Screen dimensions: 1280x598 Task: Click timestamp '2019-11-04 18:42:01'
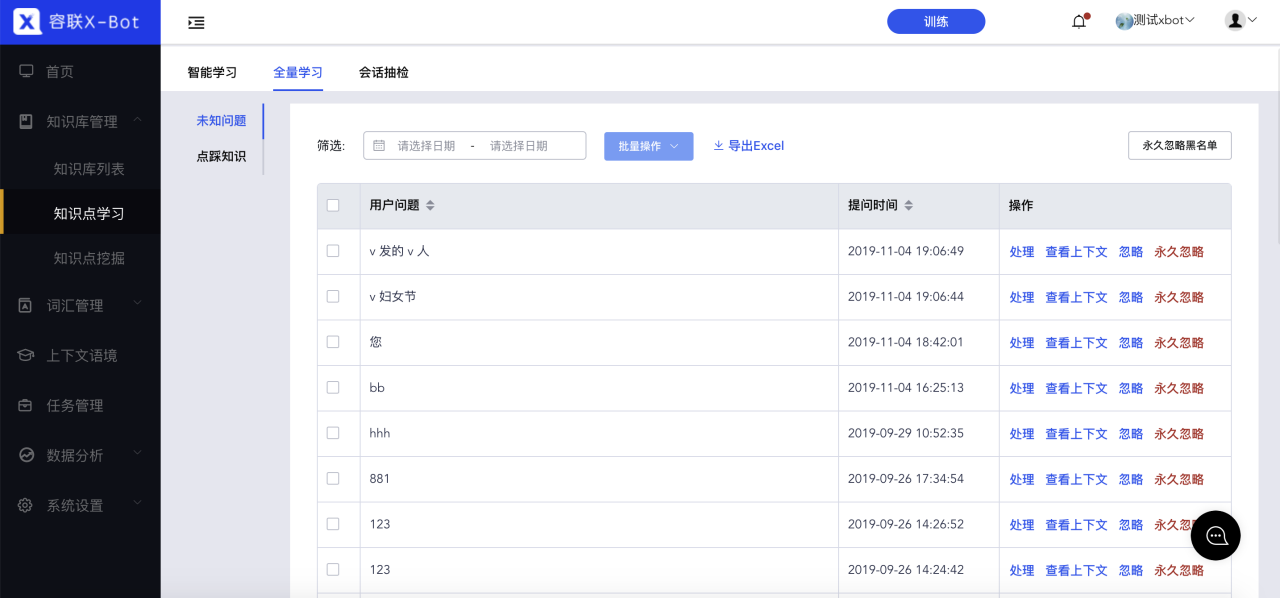pyautogui.click(x=906, y=342)
